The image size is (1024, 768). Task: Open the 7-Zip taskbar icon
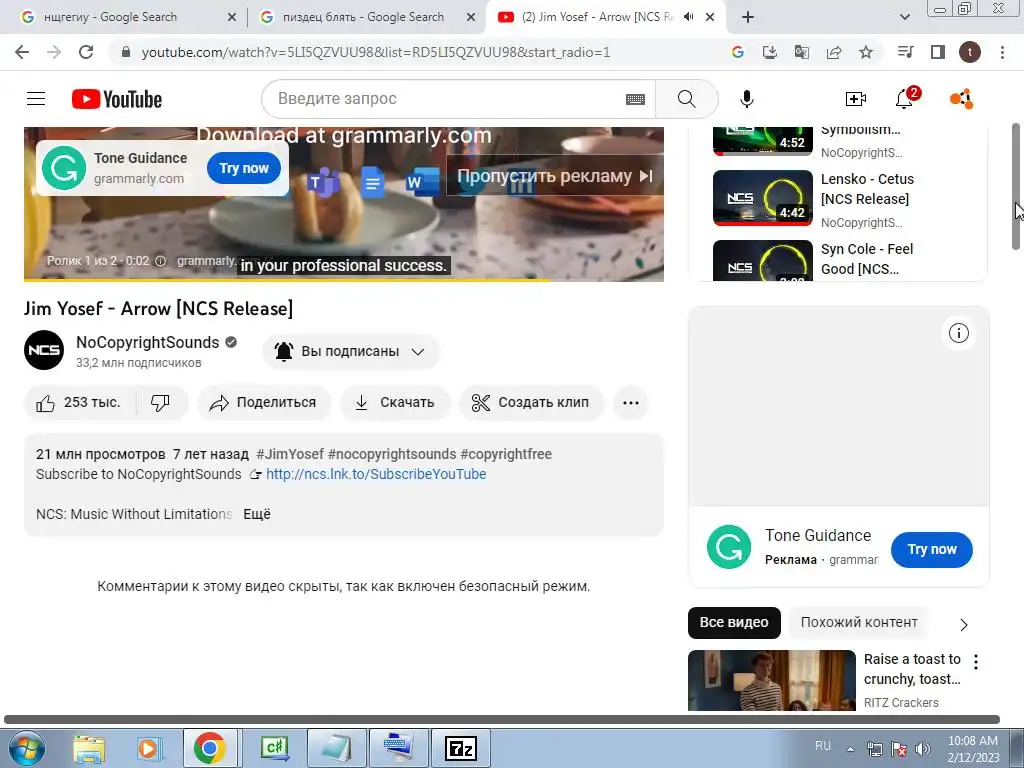click(461, 748)
